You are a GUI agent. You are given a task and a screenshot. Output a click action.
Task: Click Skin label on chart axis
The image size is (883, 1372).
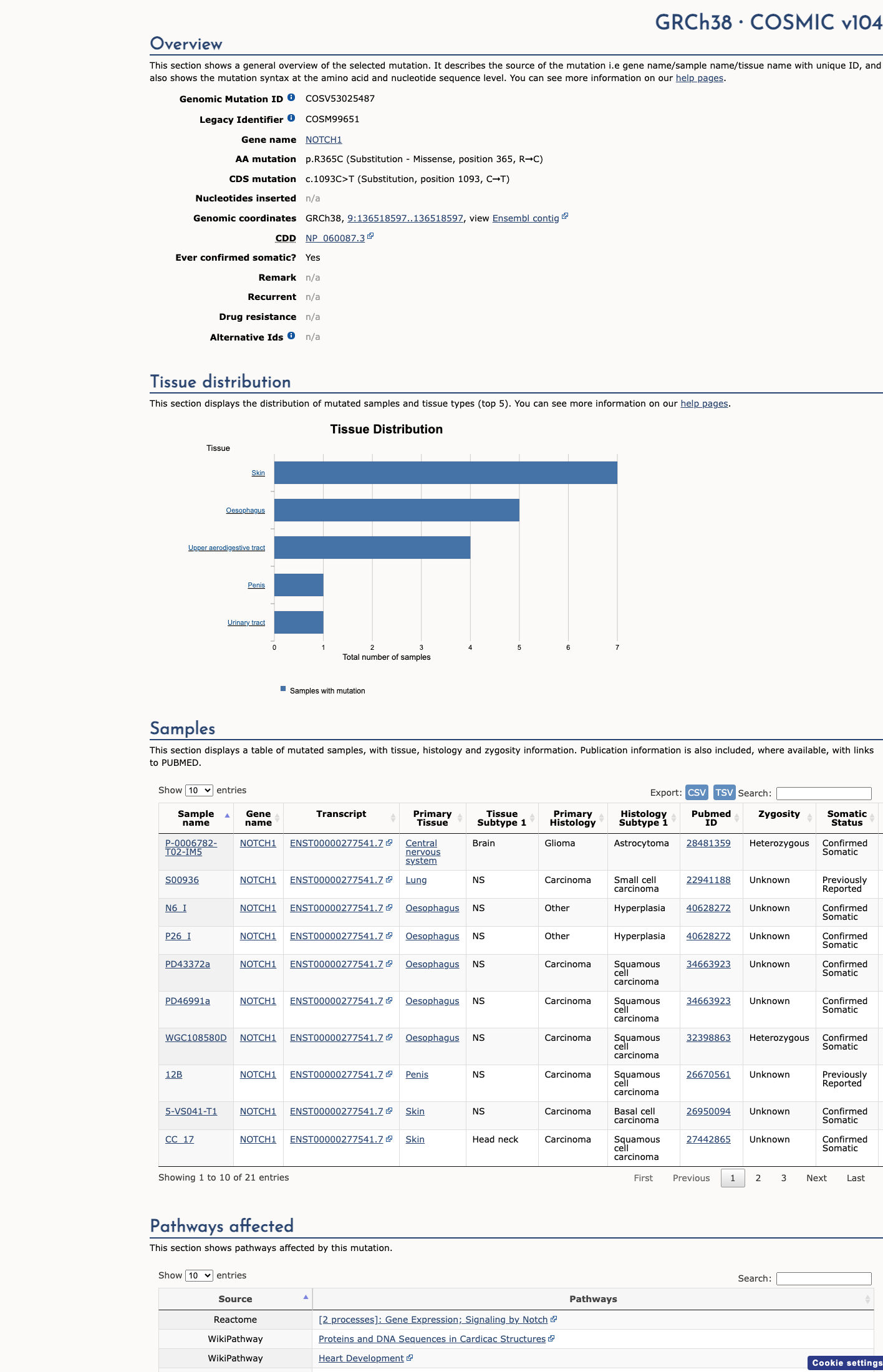coord(258,473)
